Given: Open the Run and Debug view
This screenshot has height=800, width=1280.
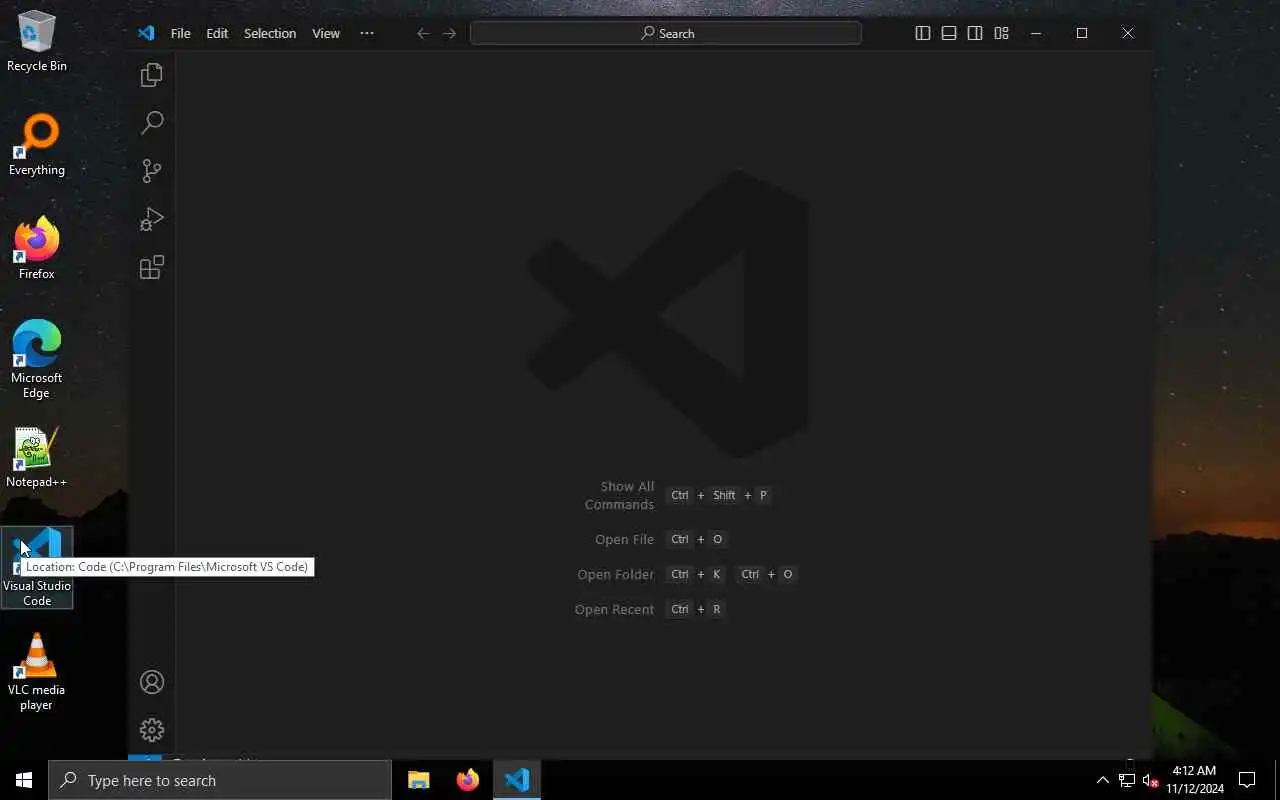Looking at the screenshot, I should click(x=152, y=219).
